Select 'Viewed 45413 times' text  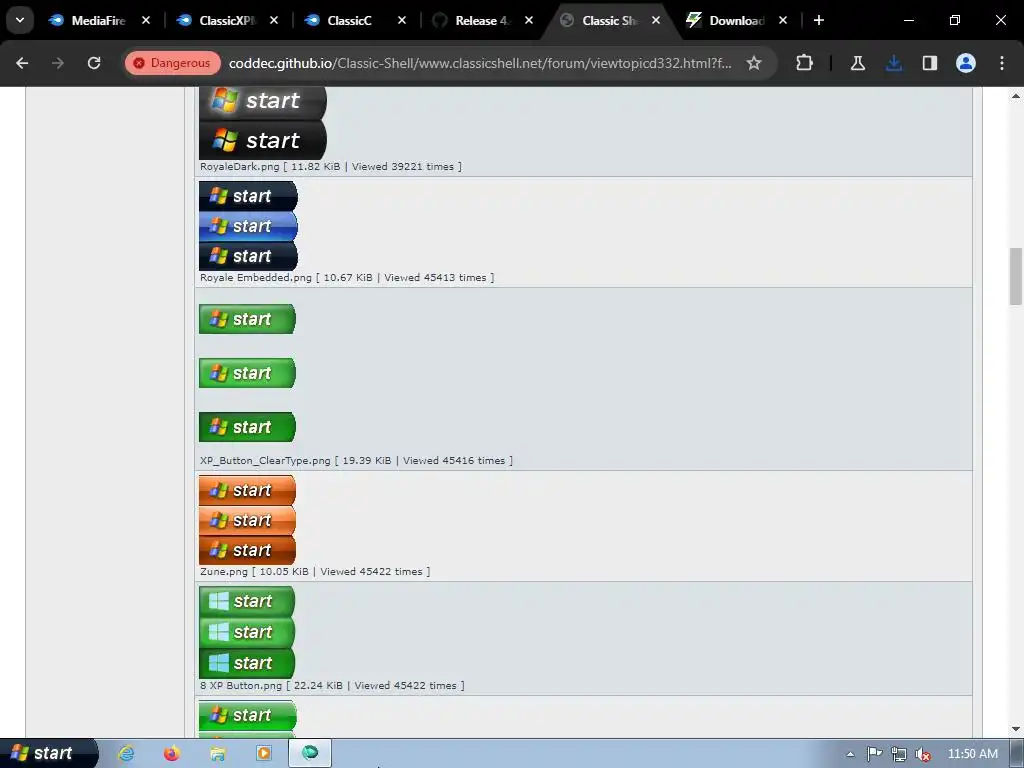pos(436,278)
